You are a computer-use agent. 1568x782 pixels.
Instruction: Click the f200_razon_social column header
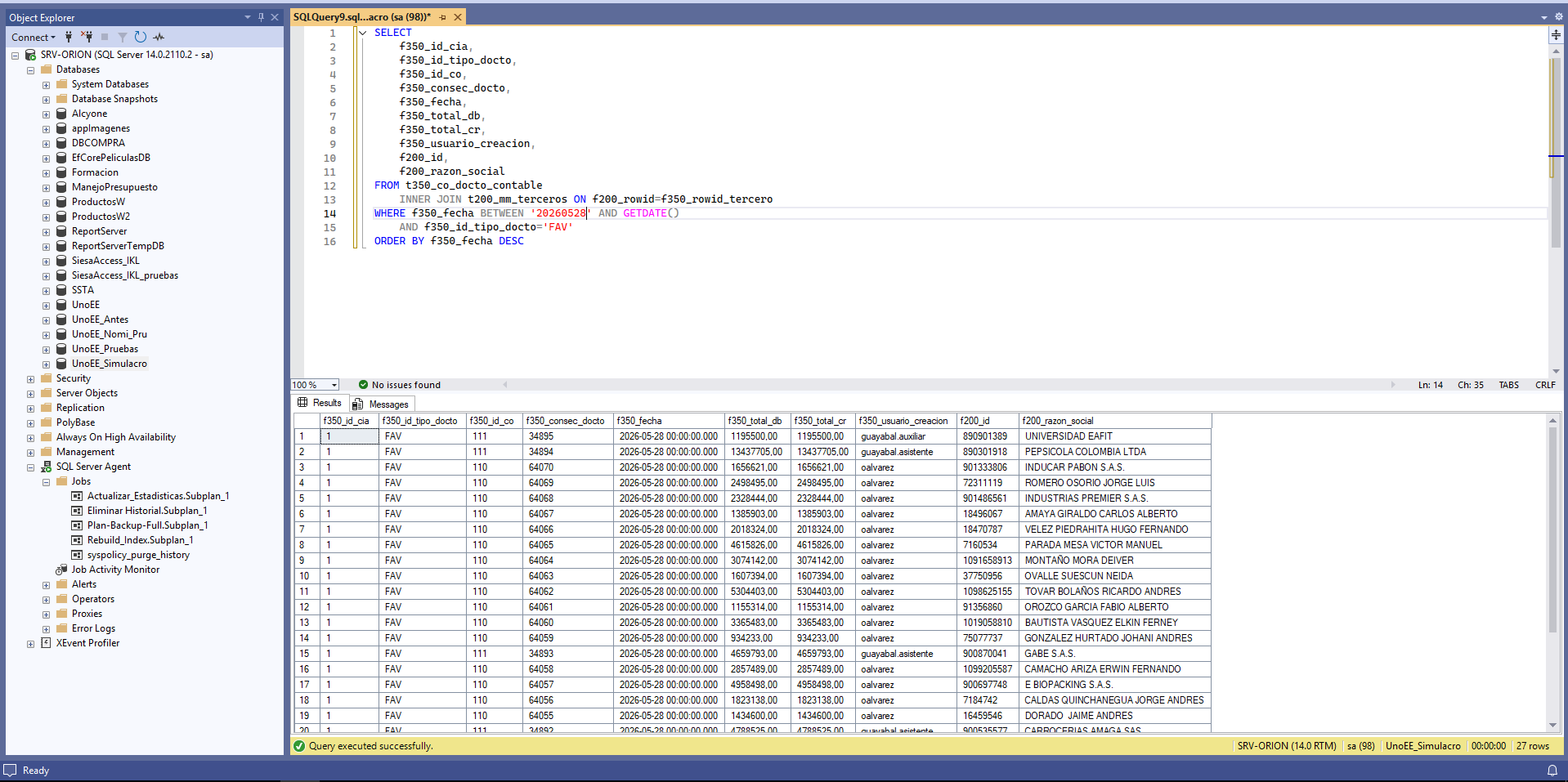click(1115, 421)
